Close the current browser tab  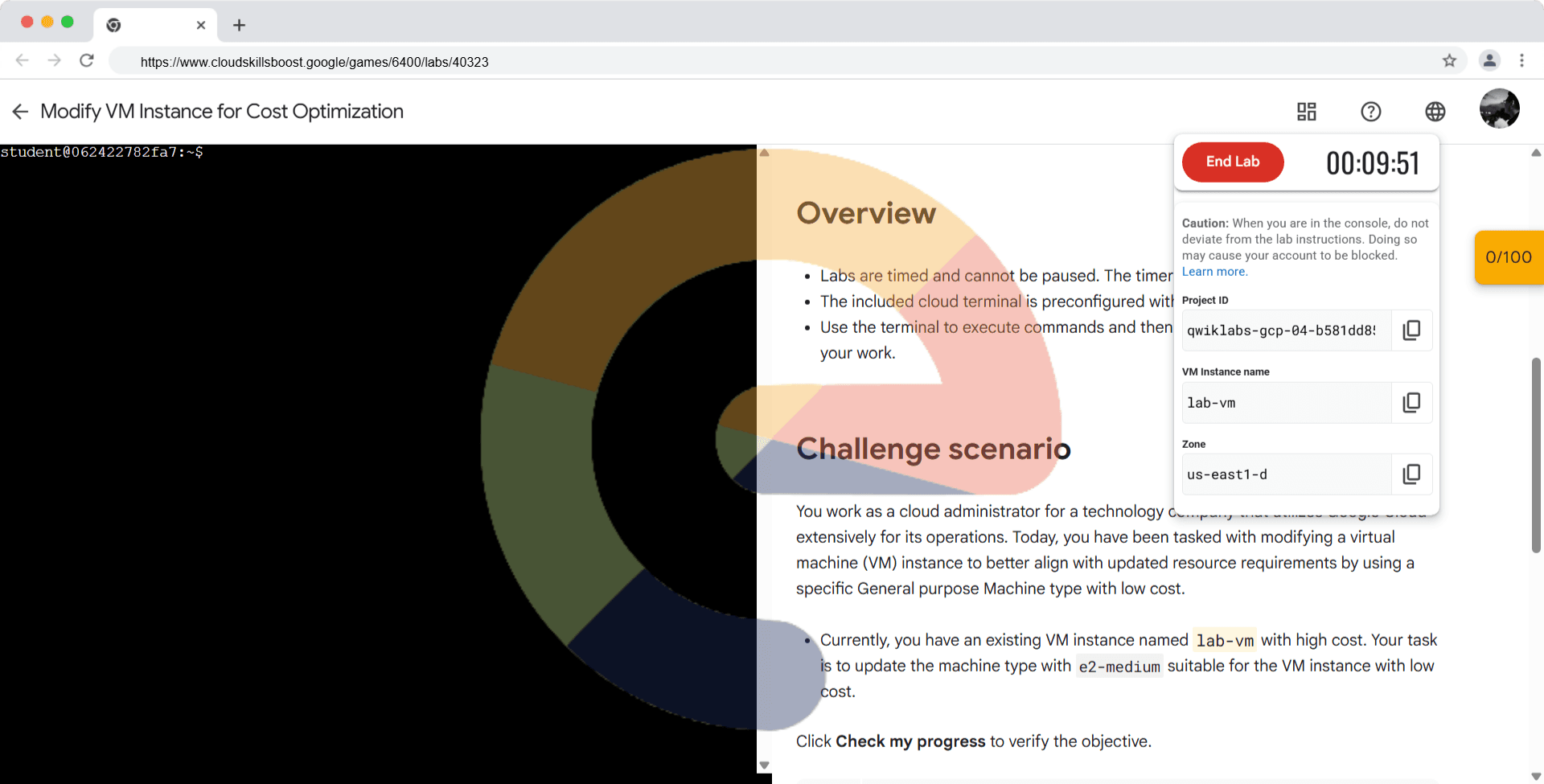(201, 25)
